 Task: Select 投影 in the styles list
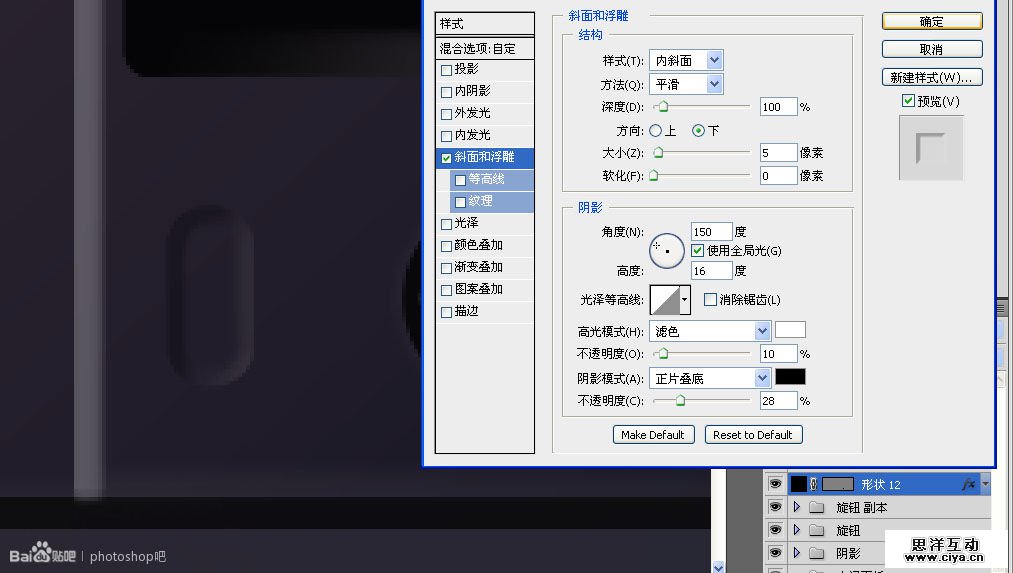tap(466, 69)
